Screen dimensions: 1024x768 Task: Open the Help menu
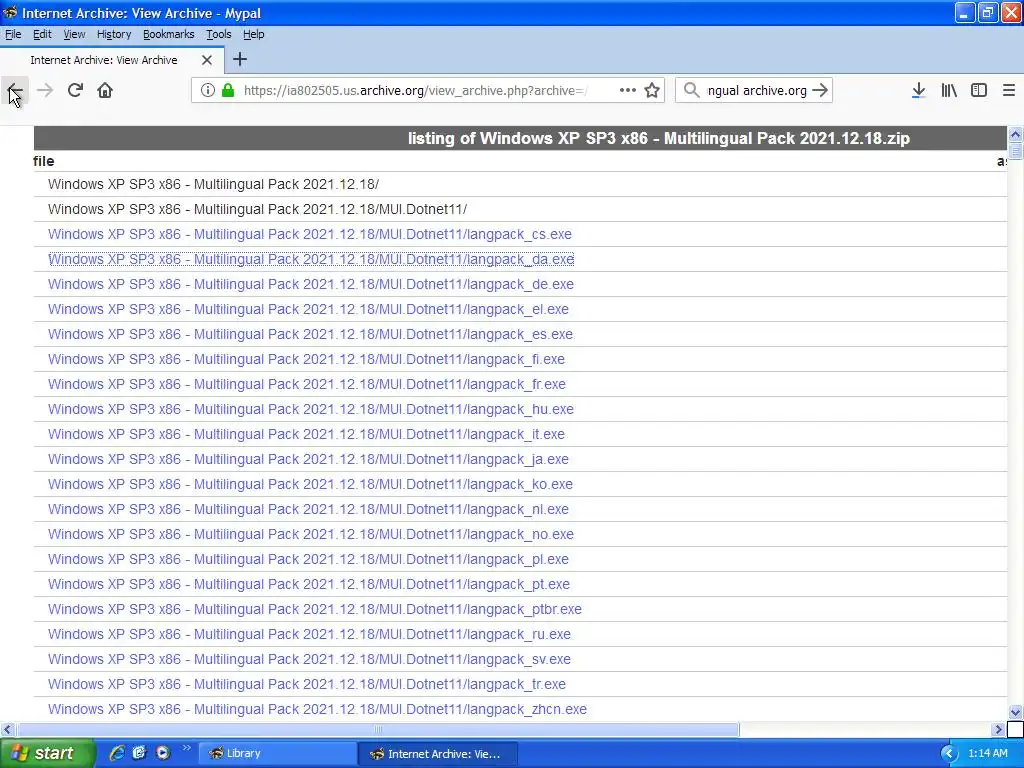point(253,34)
